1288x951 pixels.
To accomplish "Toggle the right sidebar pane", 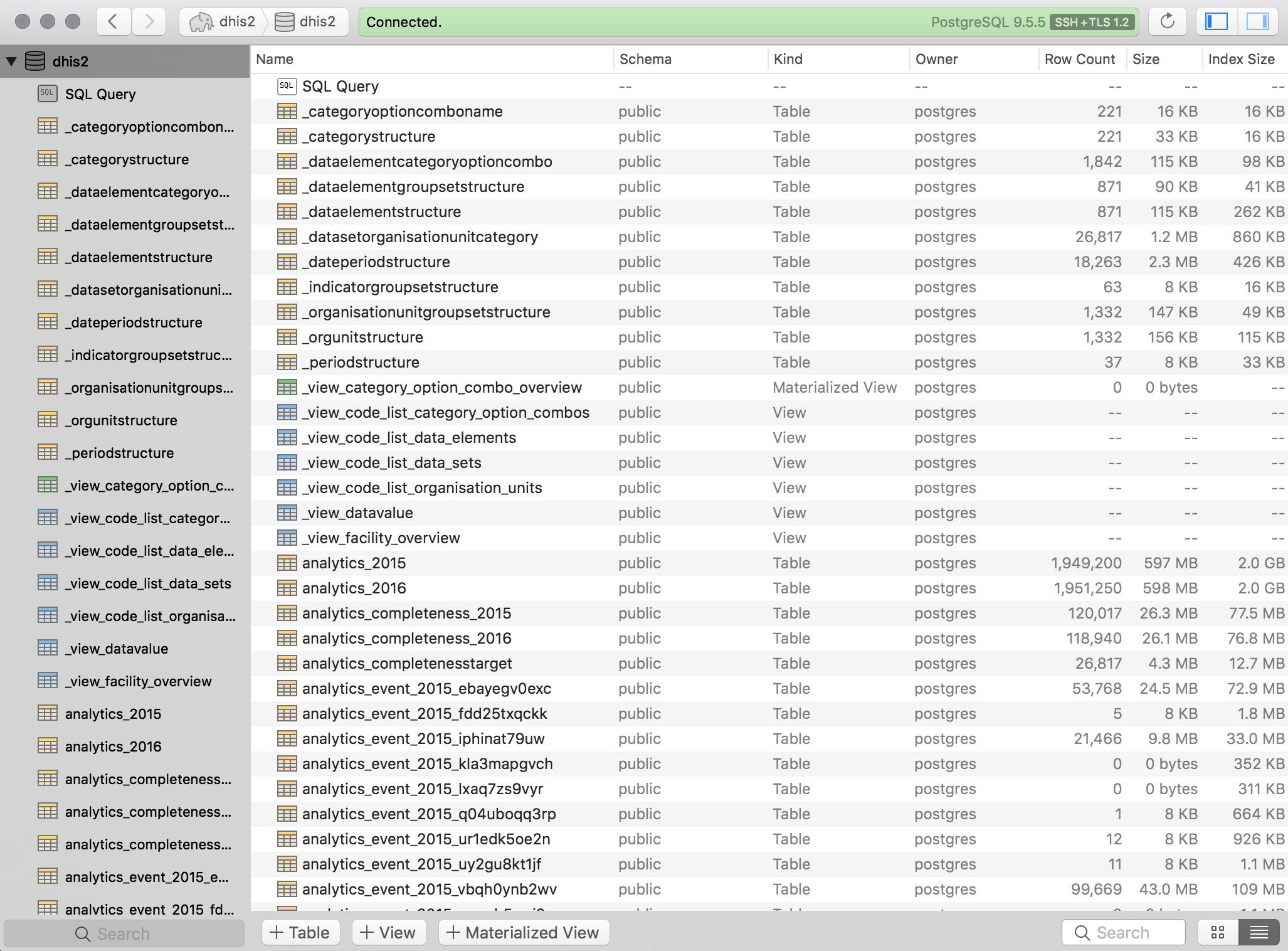I will point(1257,22).
